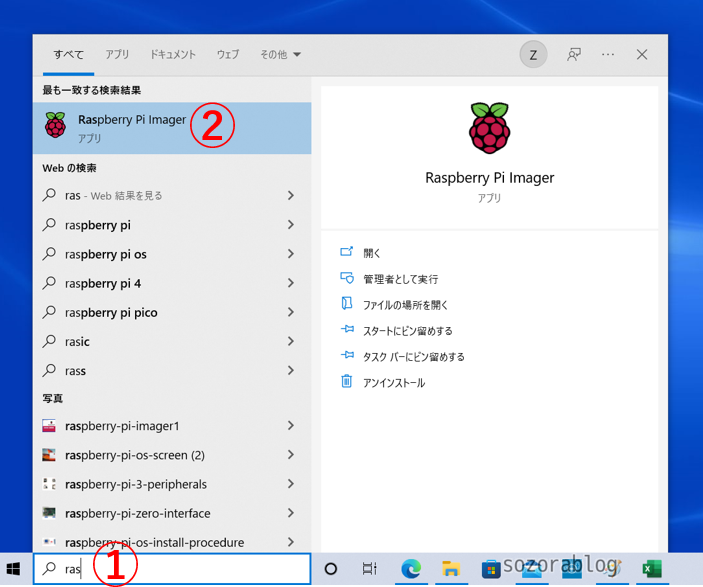703x587 pixels.
Task: Select 'rass' web suggestion
Action: click(x=172, y=370)
